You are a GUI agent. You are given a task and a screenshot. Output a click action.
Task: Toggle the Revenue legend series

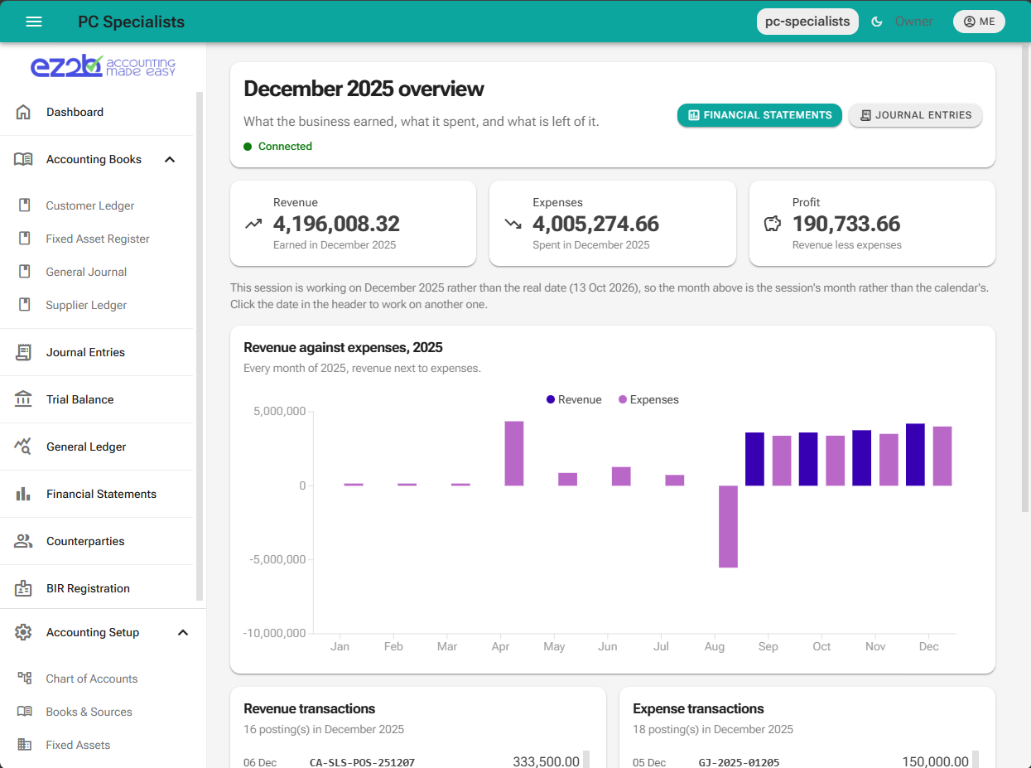pyautogui.click(x=573, y=400)
